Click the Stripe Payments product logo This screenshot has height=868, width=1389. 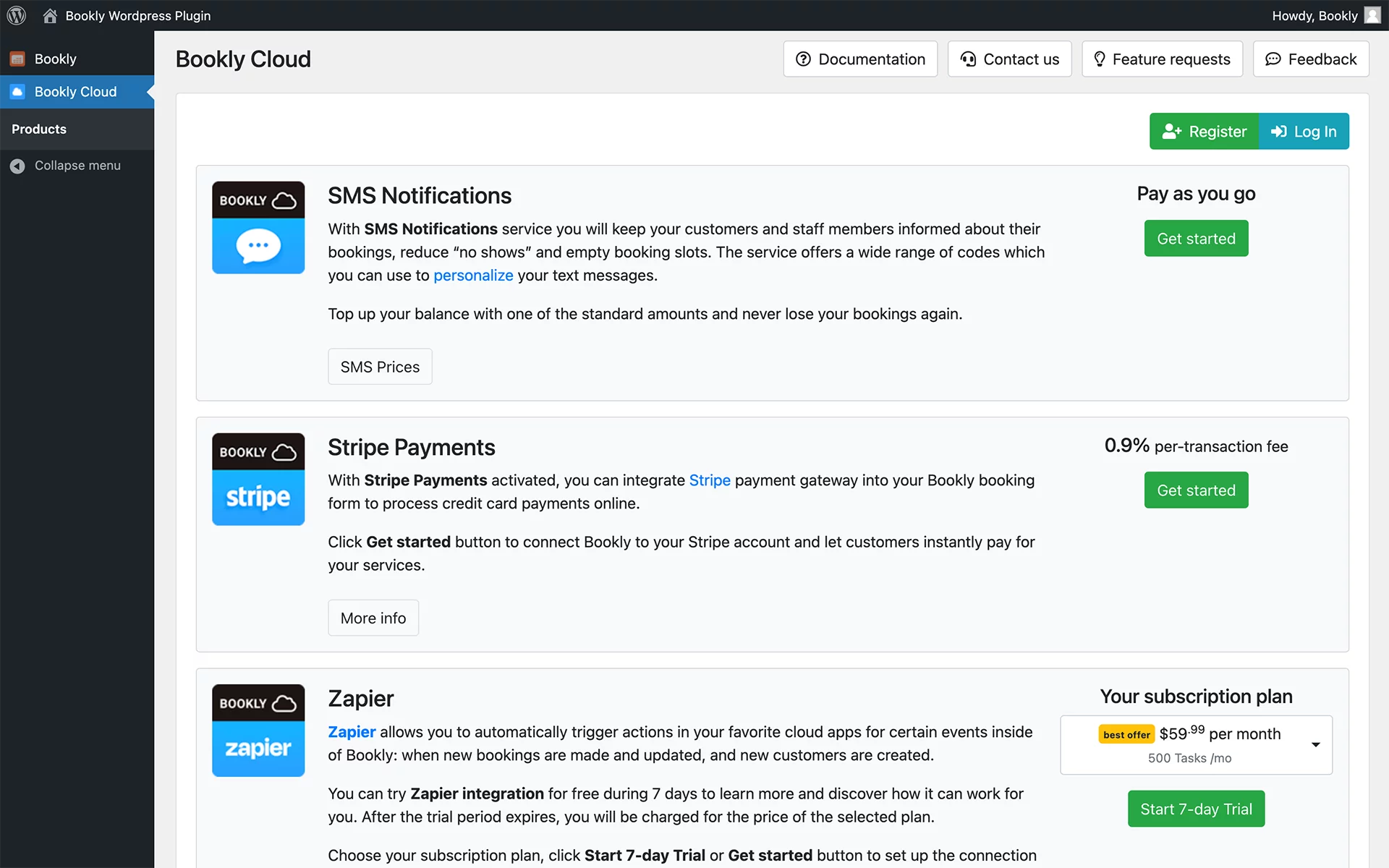click(258, 479)
